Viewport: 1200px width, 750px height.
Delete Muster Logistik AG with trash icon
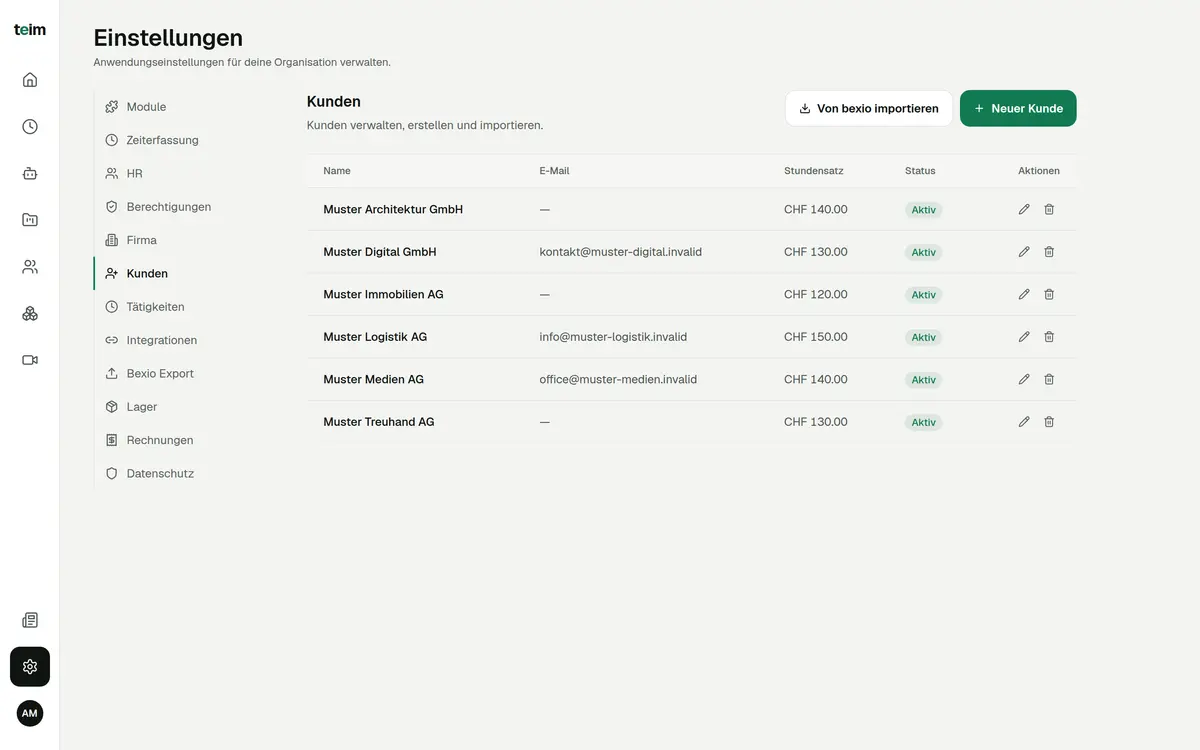[1049, 337]
